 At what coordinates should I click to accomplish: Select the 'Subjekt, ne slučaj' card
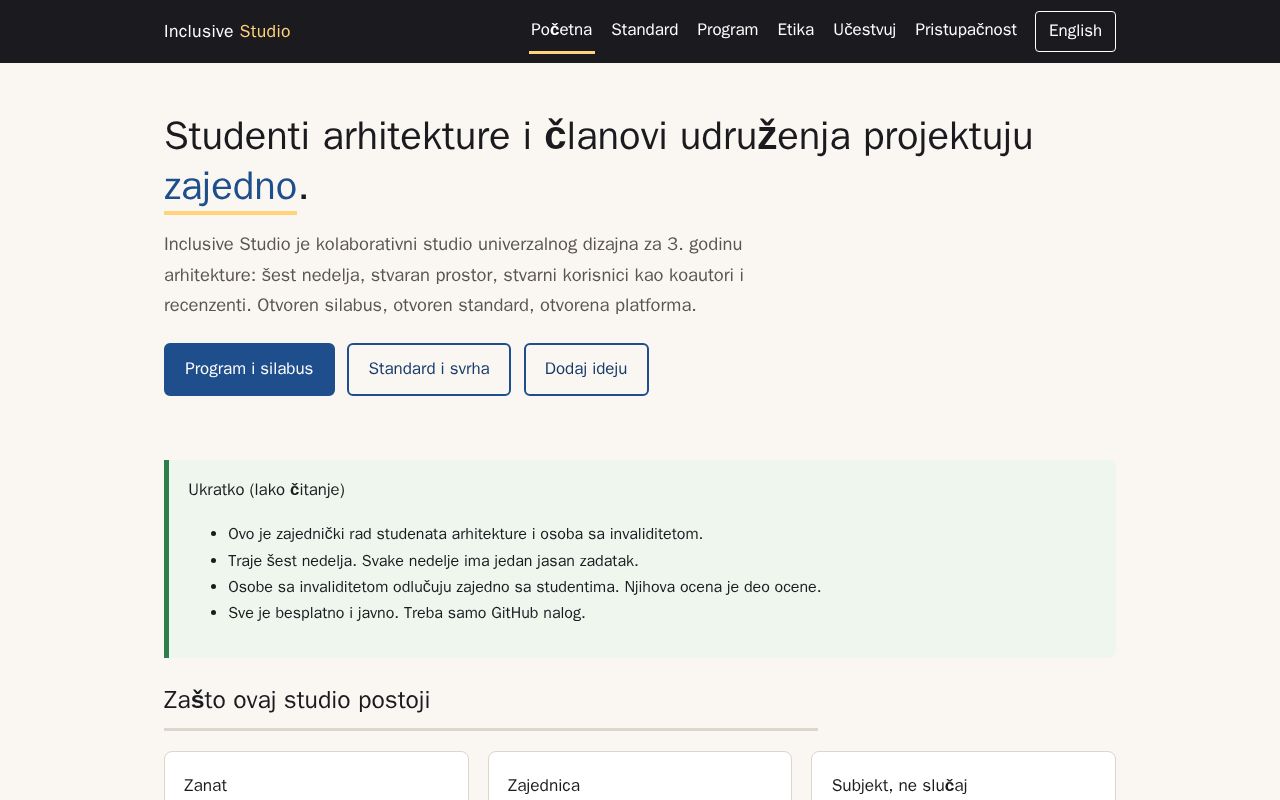coord(963,776)
